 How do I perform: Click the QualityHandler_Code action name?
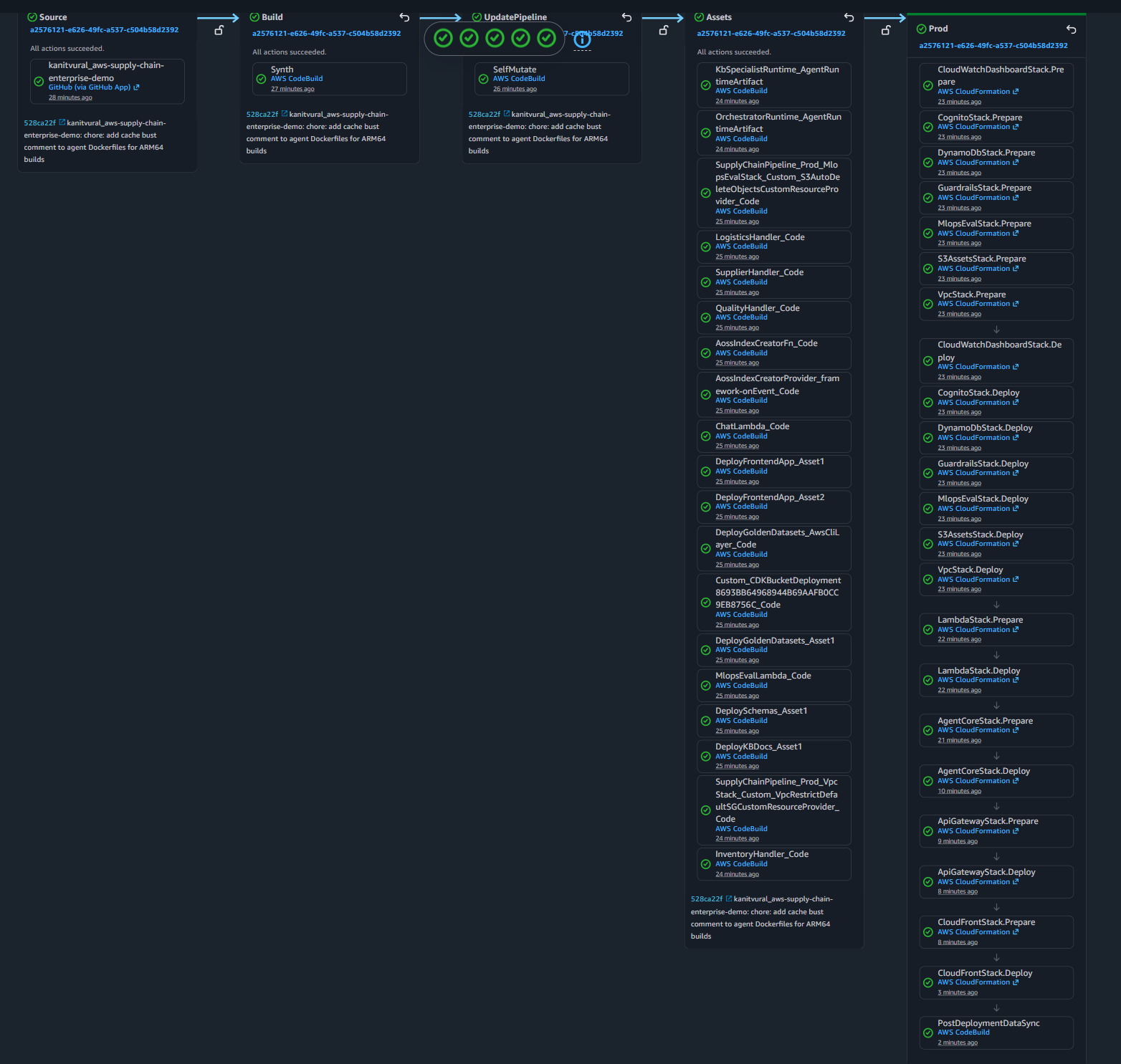point(757,308)
